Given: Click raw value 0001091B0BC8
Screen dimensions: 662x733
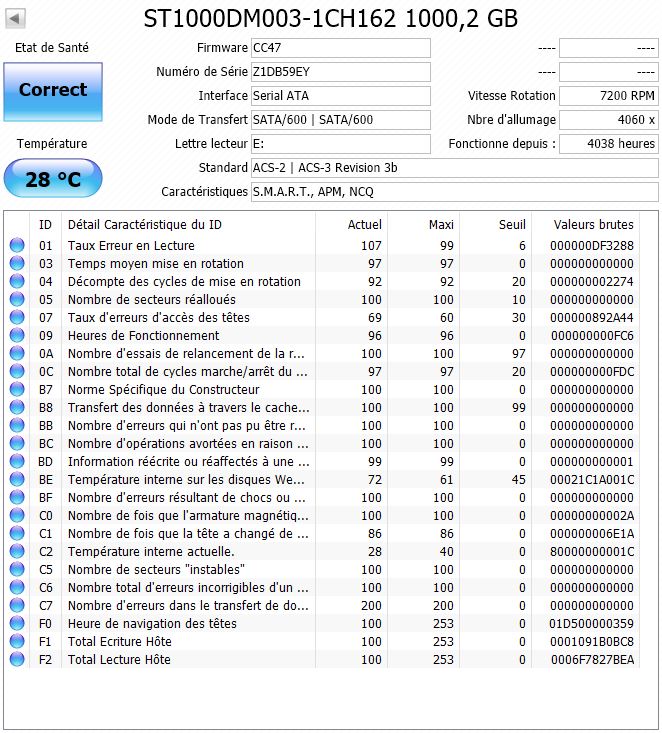Looking at the screenshot, I should pos(591,641).
